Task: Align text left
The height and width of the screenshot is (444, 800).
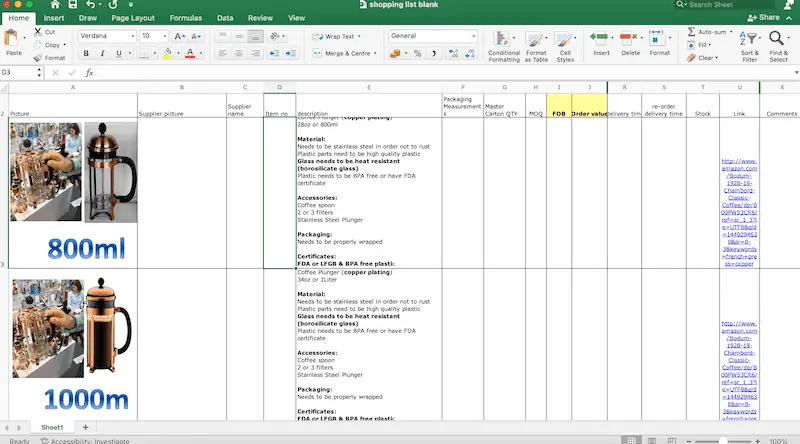Action: [x=223, y=53]
